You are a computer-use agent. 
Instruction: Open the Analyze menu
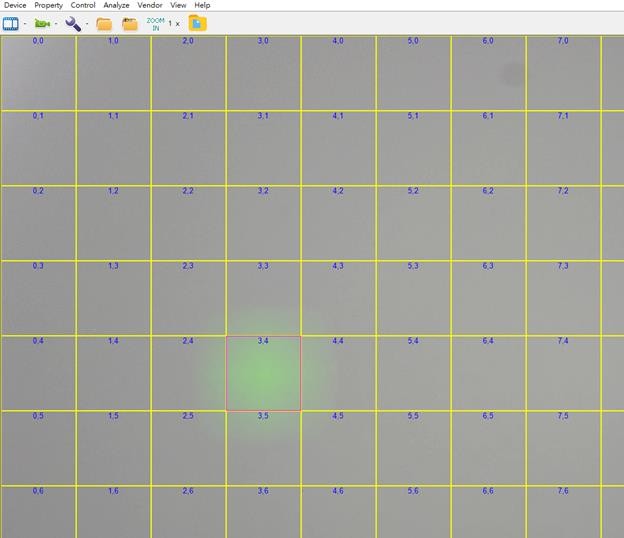116,6
